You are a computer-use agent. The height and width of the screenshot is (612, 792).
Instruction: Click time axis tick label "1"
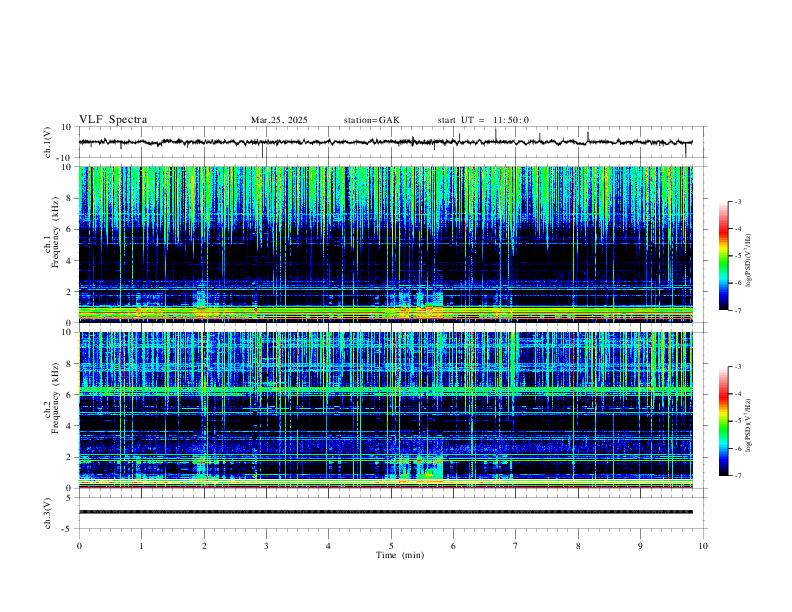(x=141, y=546)
